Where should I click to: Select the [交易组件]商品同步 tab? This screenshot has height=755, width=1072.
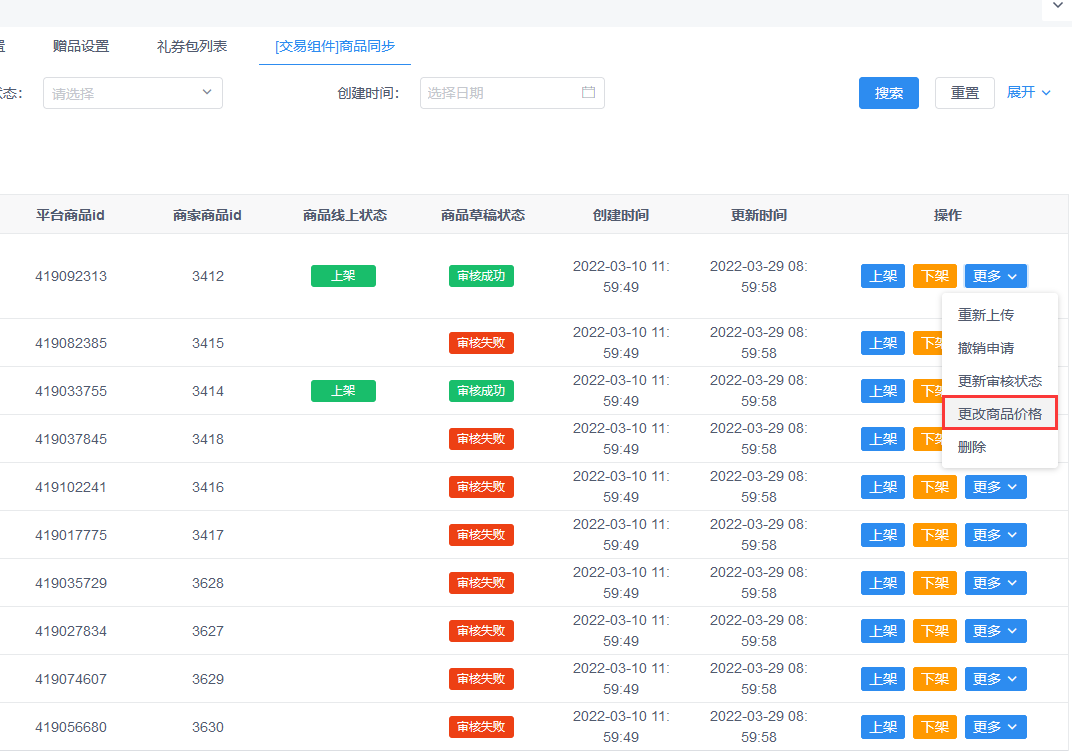[x=335, y=46]
